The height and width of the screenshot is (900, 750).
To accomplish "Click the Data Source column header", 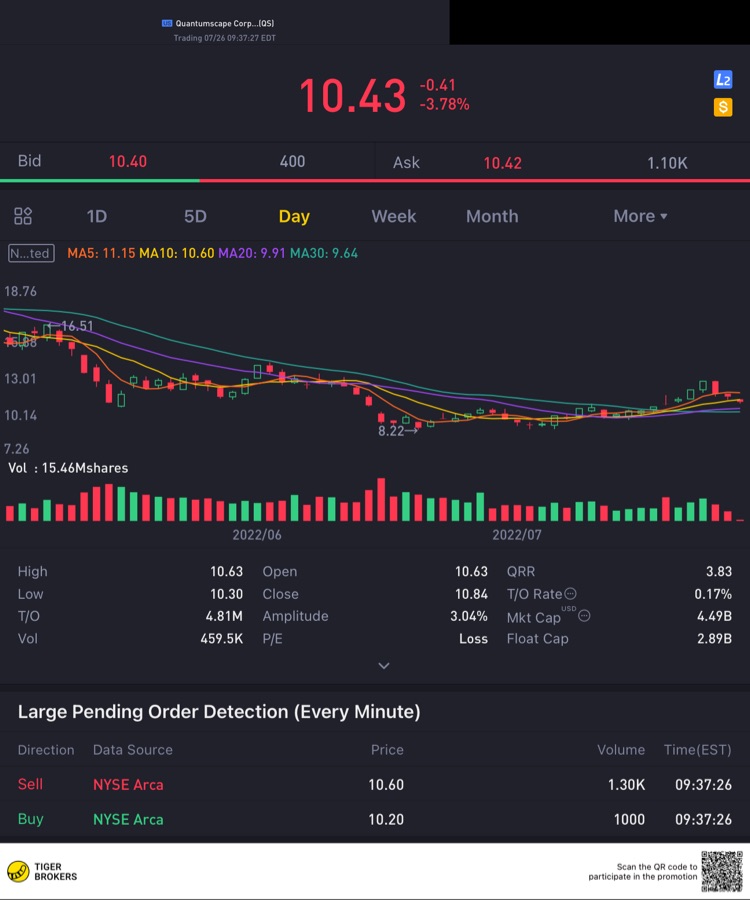I will [133, 750].
